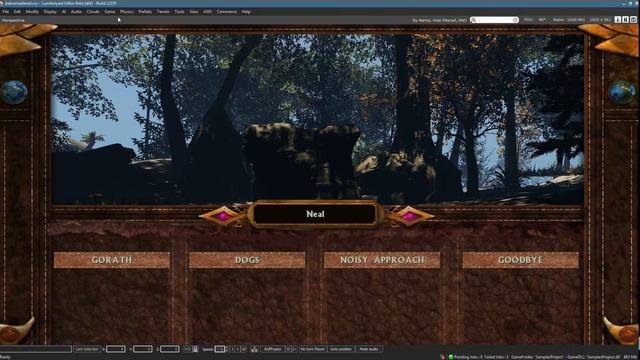Screen dimensions: 640x360
Task: Choose the GORATH dialogue option
Action: 112,260
